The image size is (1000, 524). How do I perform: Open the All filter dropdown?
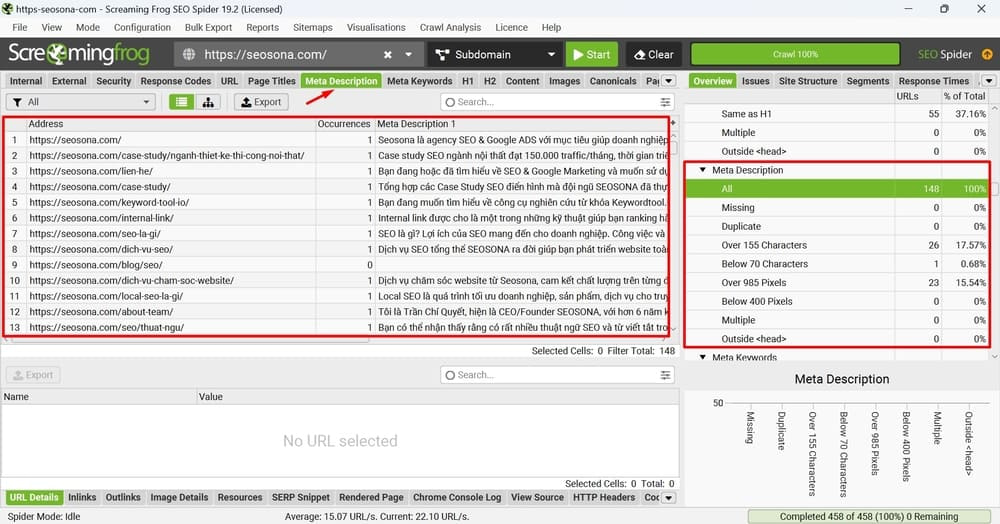point(81,102)
